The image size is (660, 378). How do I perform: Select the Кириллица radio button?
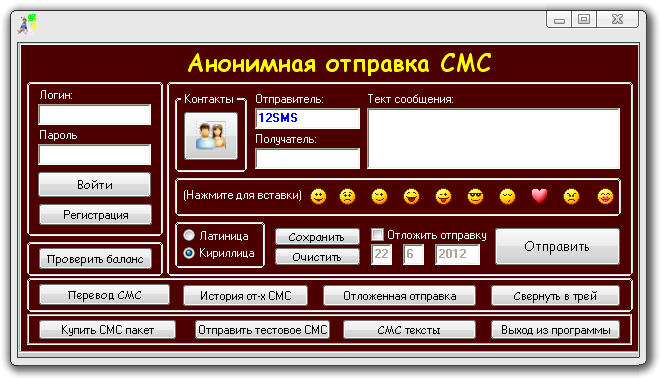click(189, 253)
